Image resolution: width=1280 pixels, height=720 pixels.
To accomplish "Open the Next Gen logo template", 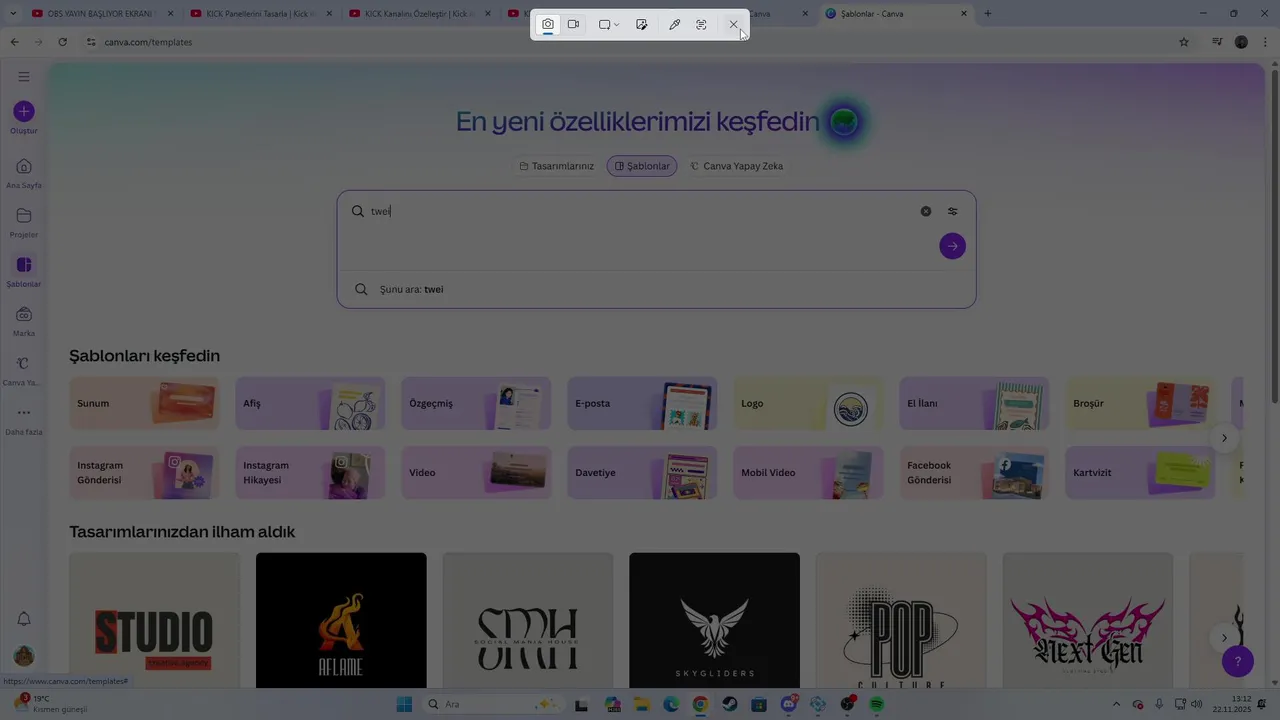I will [1088, 620].
